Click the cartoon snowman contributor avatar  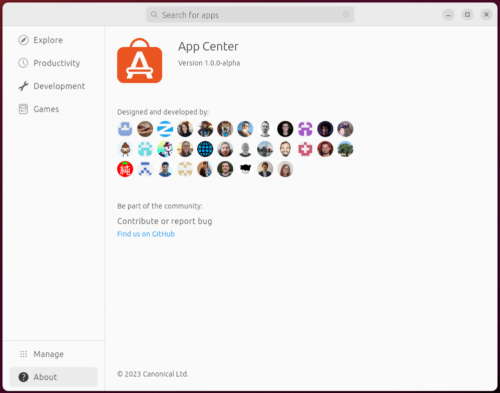tap(165, 149)
